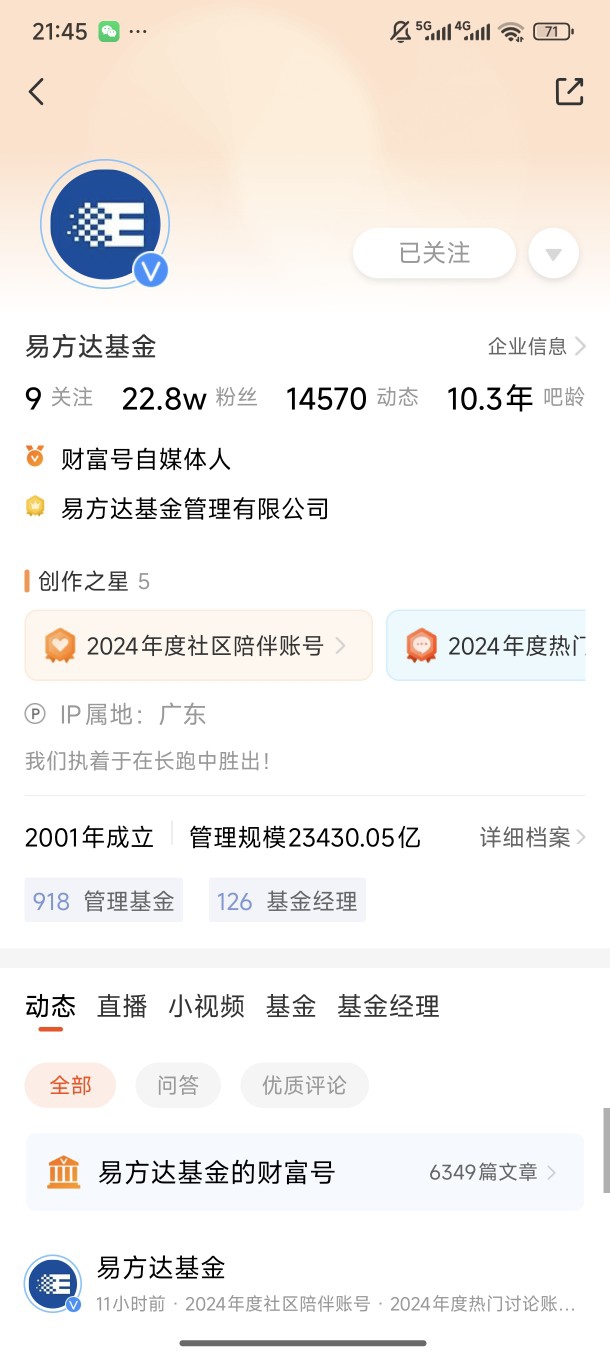Tap the blue verified badge on avatar
The height and width of the screenshot is (1356, 610).
point(151,270)
